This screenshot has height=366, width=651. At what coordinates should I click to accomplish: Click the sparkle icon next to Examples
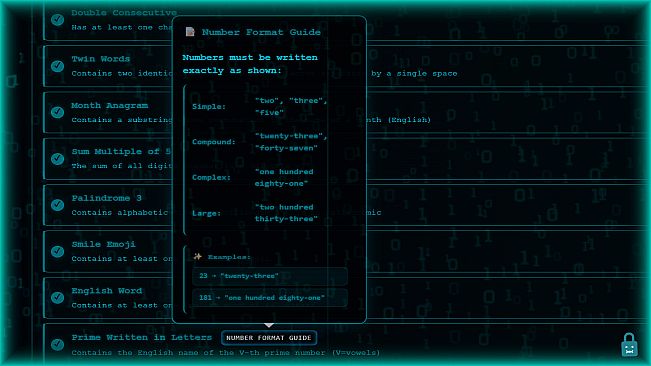198,256
